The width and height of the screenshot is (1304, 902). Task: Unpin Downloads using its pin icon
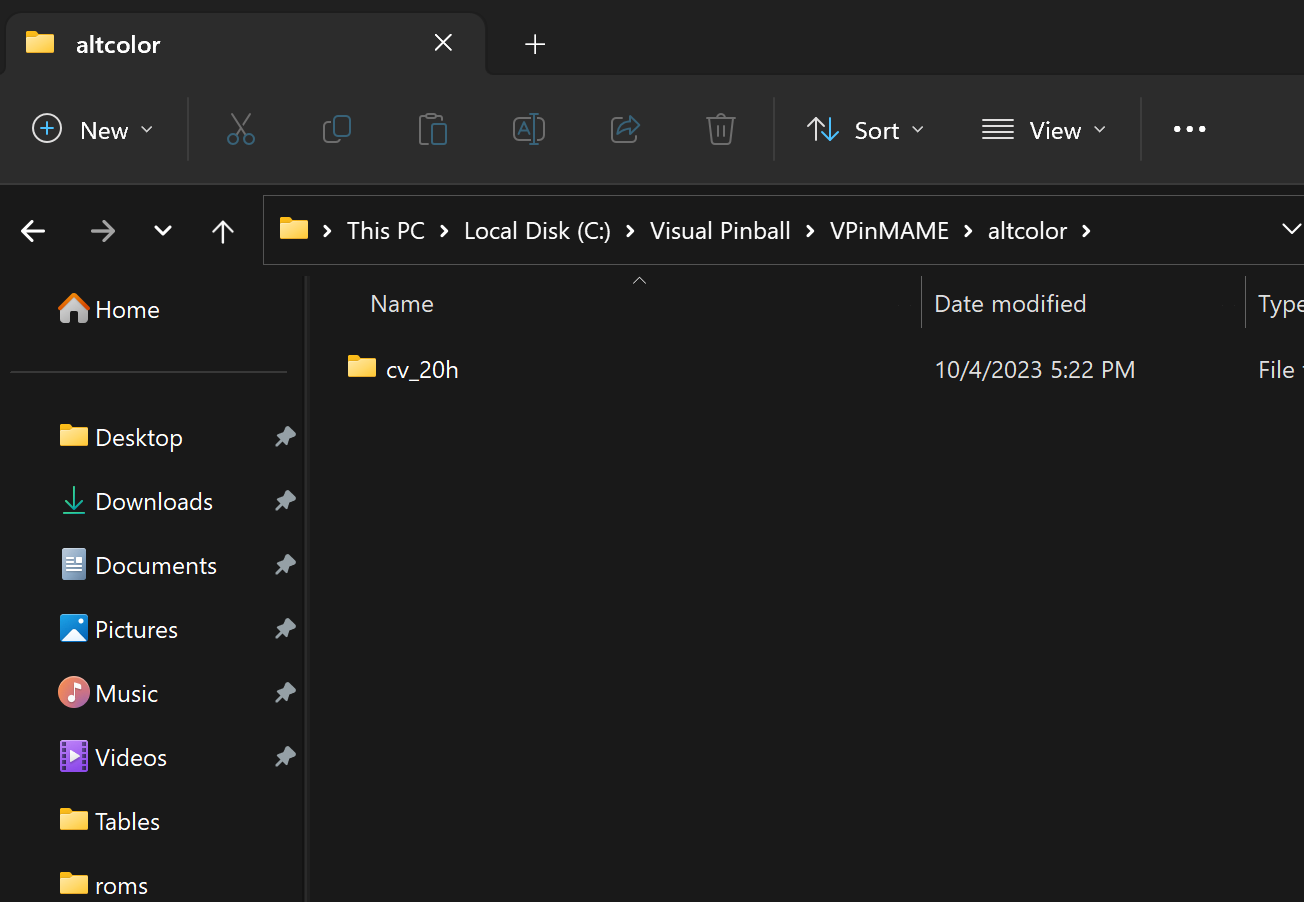pyautogui.click(x=285, y=501)
